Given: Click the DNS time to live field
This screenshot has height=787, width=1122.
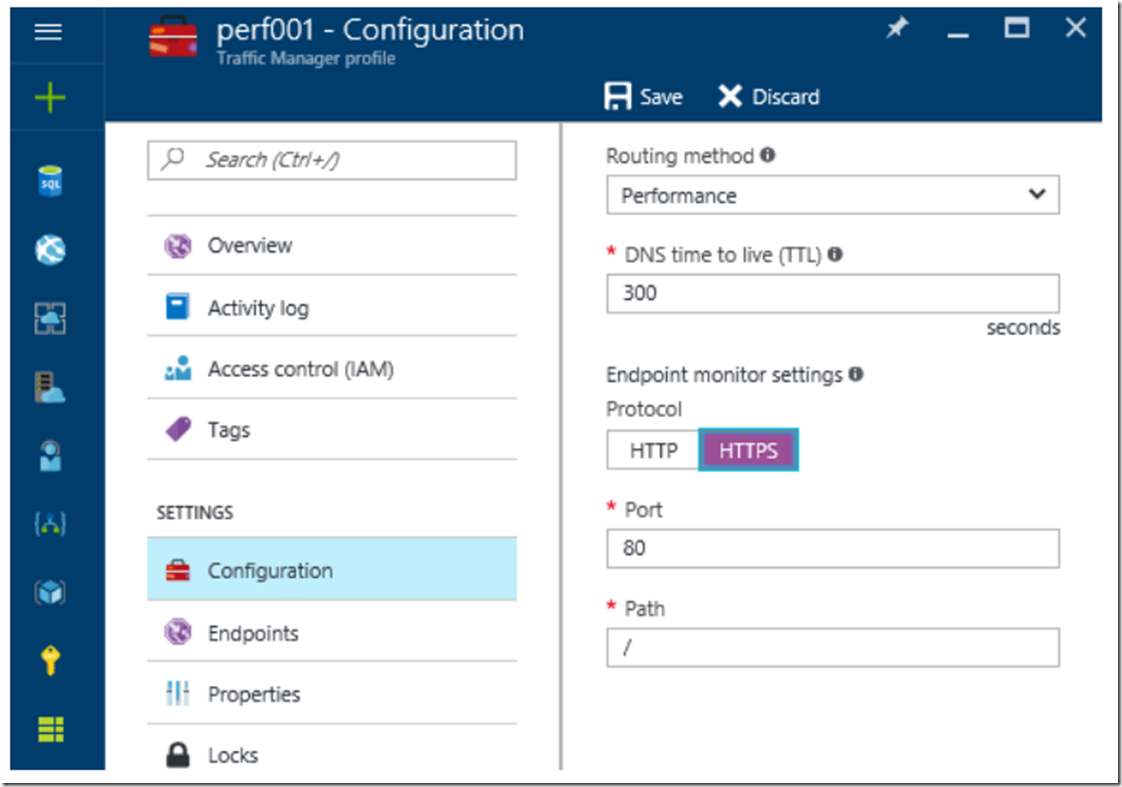Looking at the screenshot, I should [833, 293].
